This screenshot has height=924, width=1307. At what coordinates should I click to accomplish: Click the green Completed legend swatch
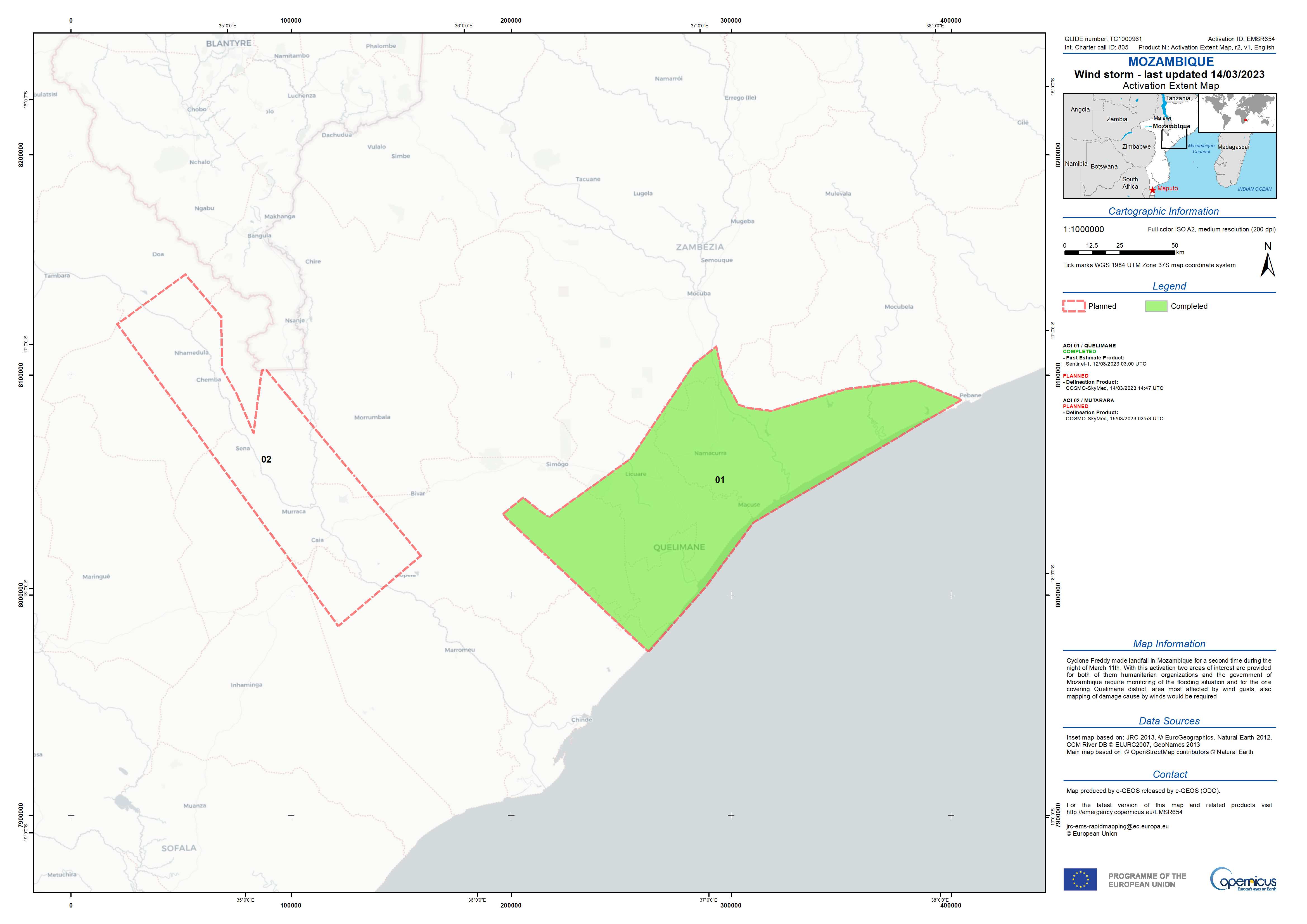(x=1156, y=306)
